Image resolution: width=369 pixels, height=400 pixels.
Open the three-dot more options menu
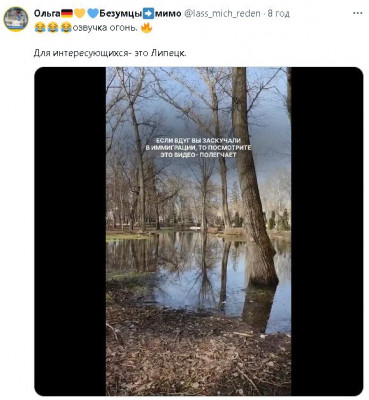(357, 13)
